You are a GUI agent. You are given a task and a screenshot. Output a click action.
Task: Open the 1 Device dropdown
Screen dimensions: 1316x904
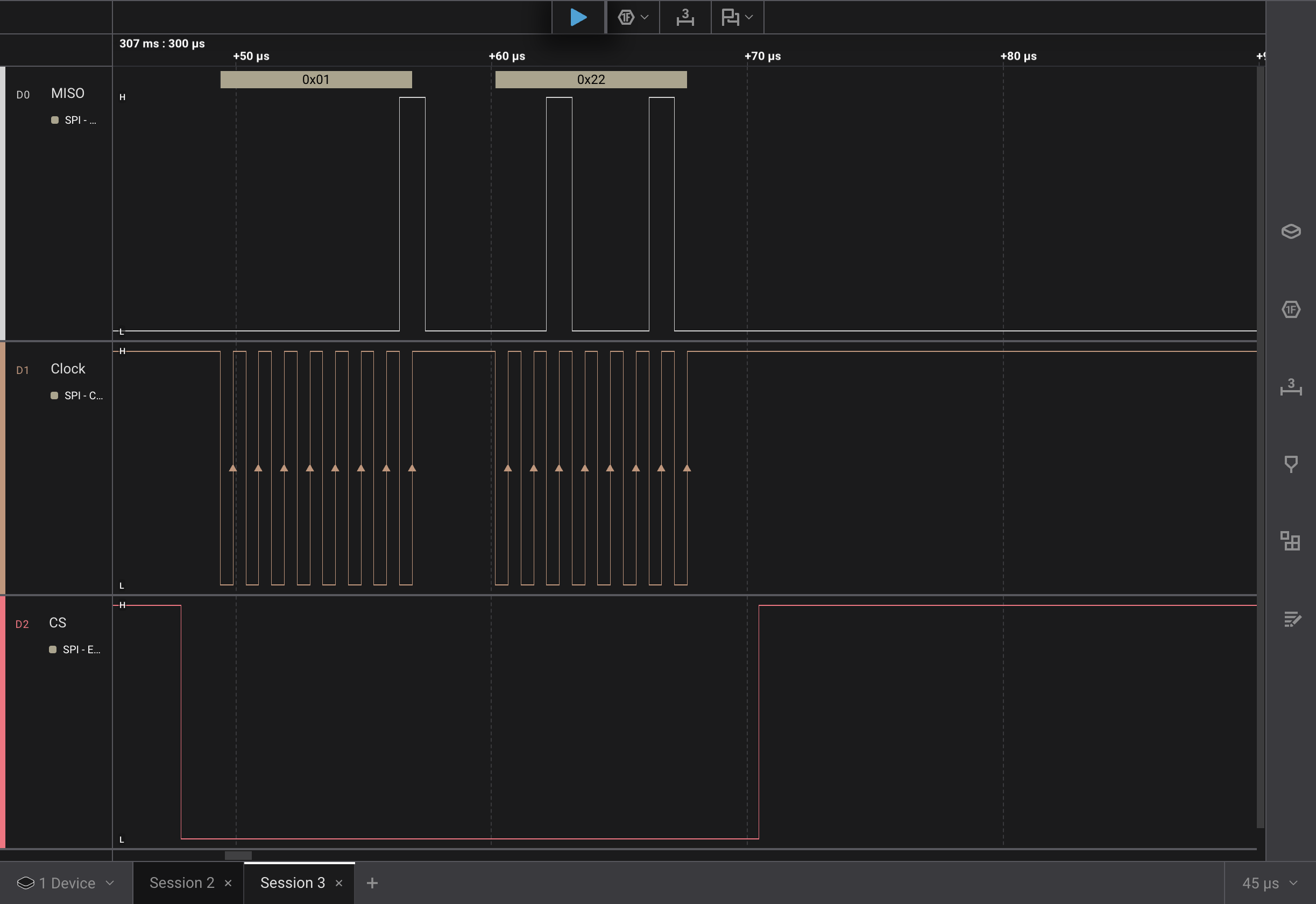pos(66,882)
